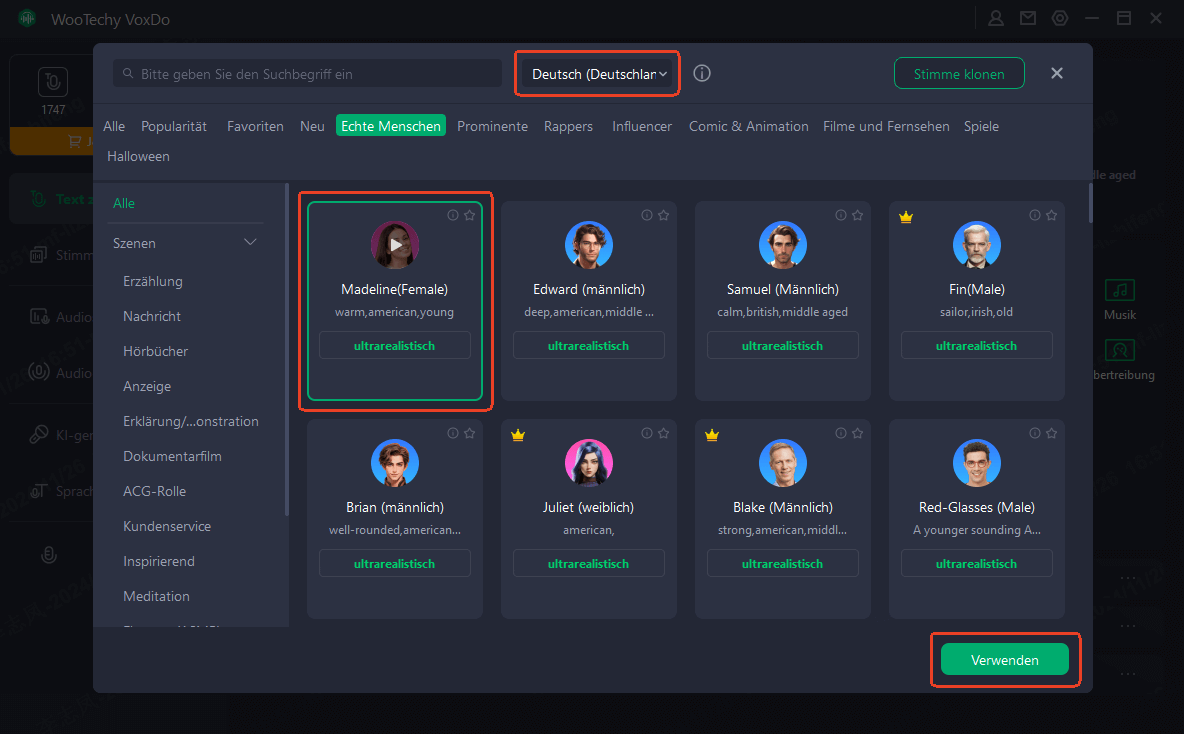1184x734 pixels.
Task: Select the Juliet (weiblich) avatar
Action: (589, 463)
